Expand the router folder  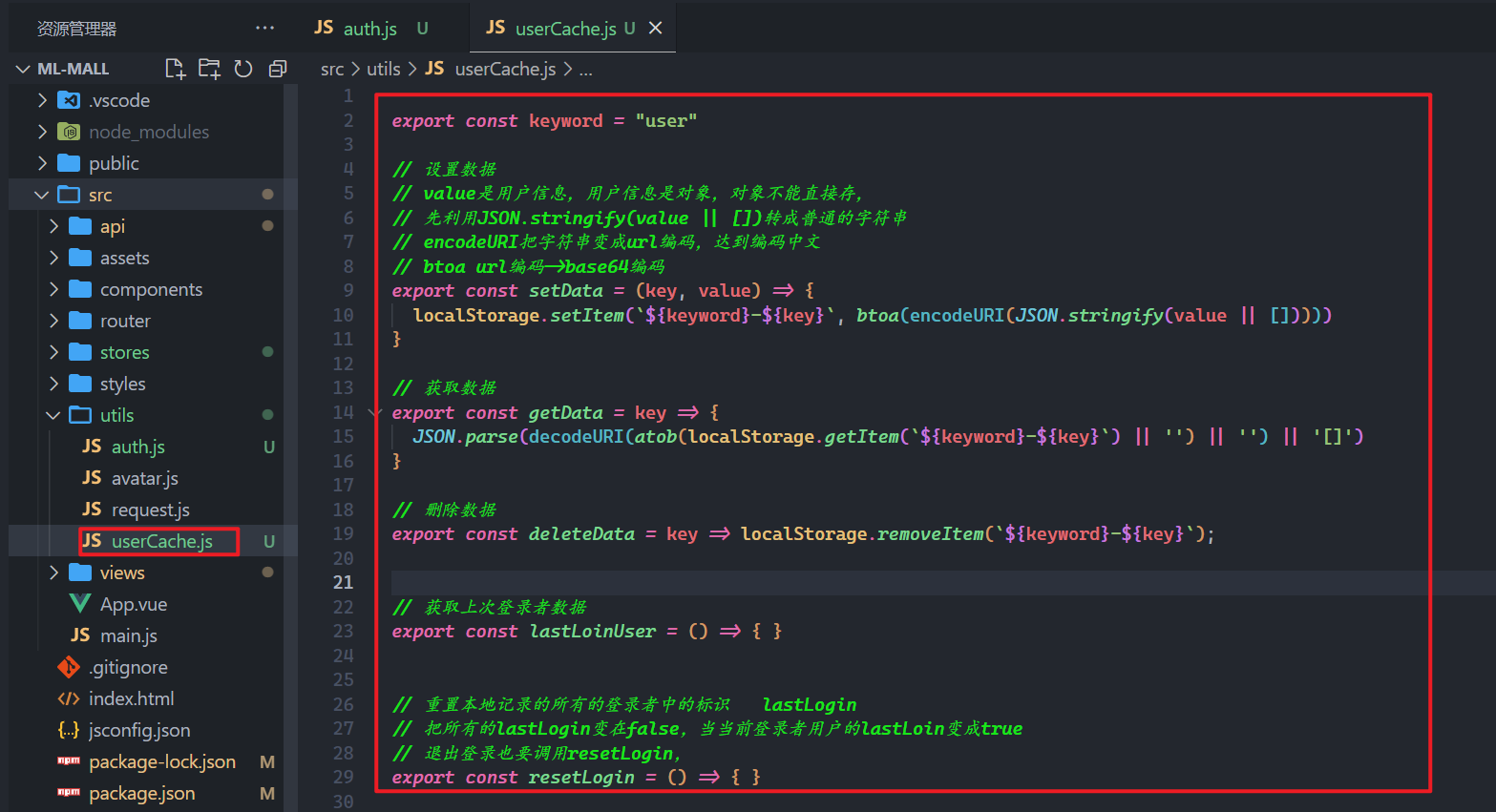pyautogui.click(x=53, y=321)
